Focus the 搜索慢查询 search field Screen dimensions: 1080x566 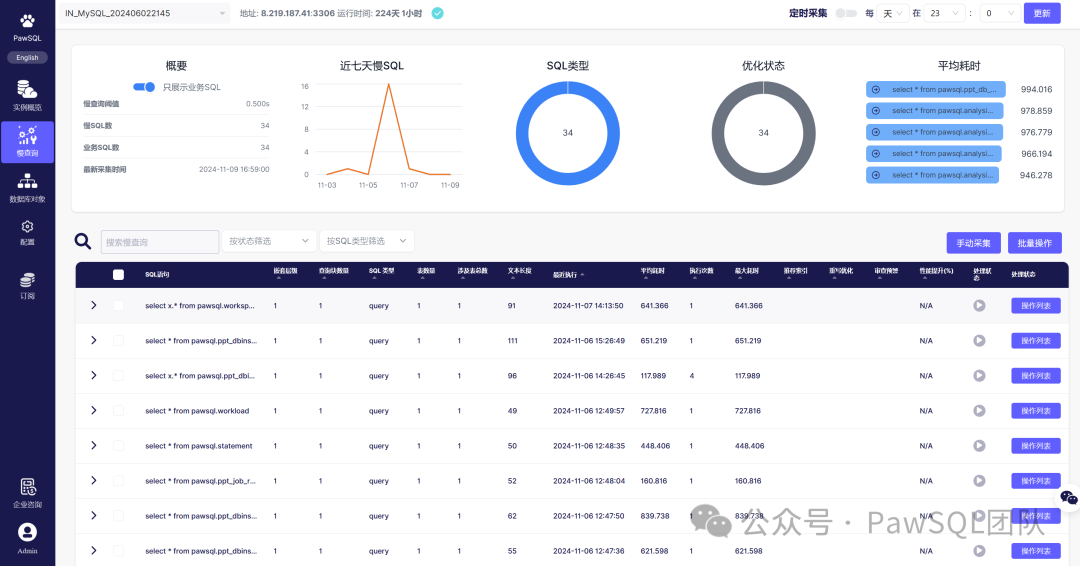tap(160, 242)
